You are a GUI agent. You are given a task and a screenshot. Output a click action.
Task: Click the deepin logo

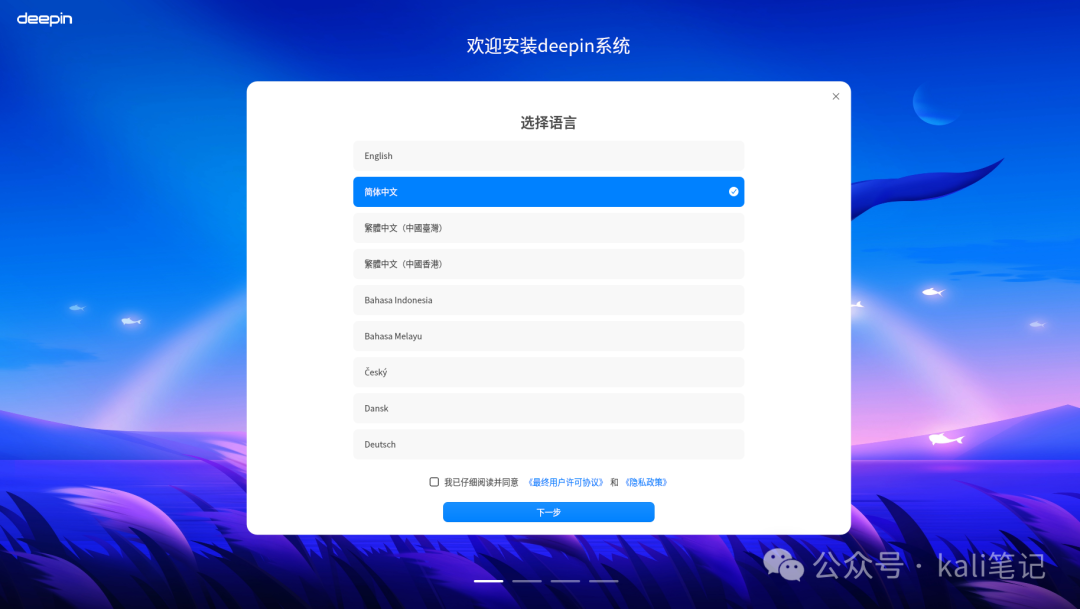pyautogui.click(x=45, y=19)
